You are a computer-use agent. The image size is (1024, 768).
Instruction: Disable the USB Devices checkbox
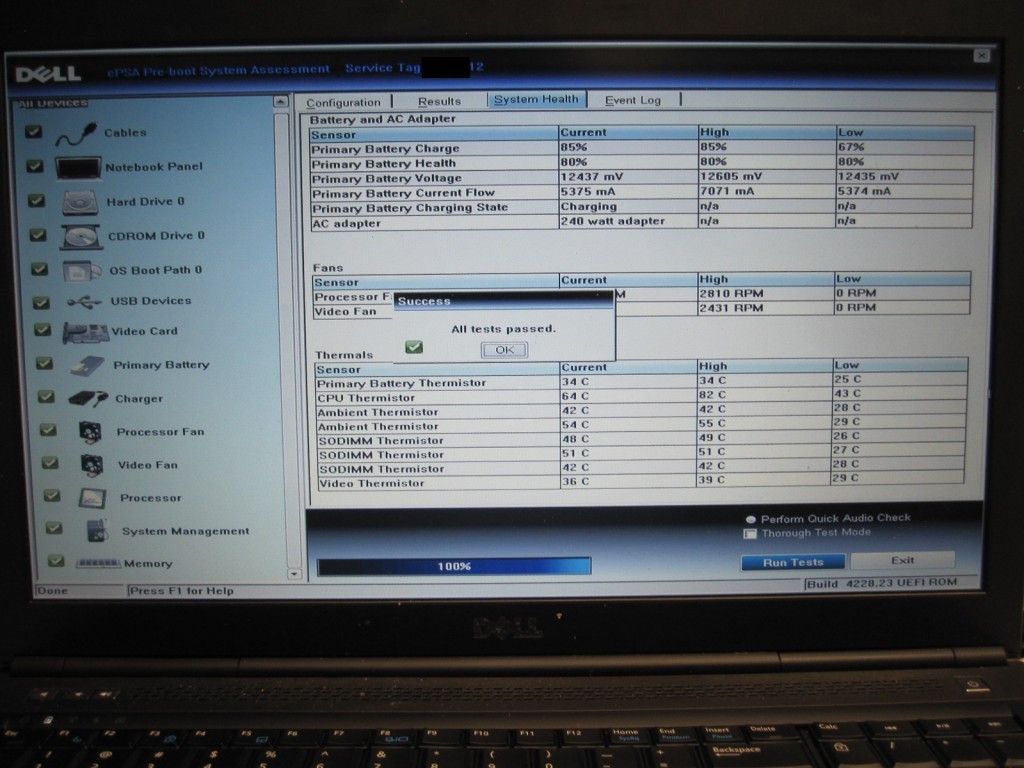(41, 302)
